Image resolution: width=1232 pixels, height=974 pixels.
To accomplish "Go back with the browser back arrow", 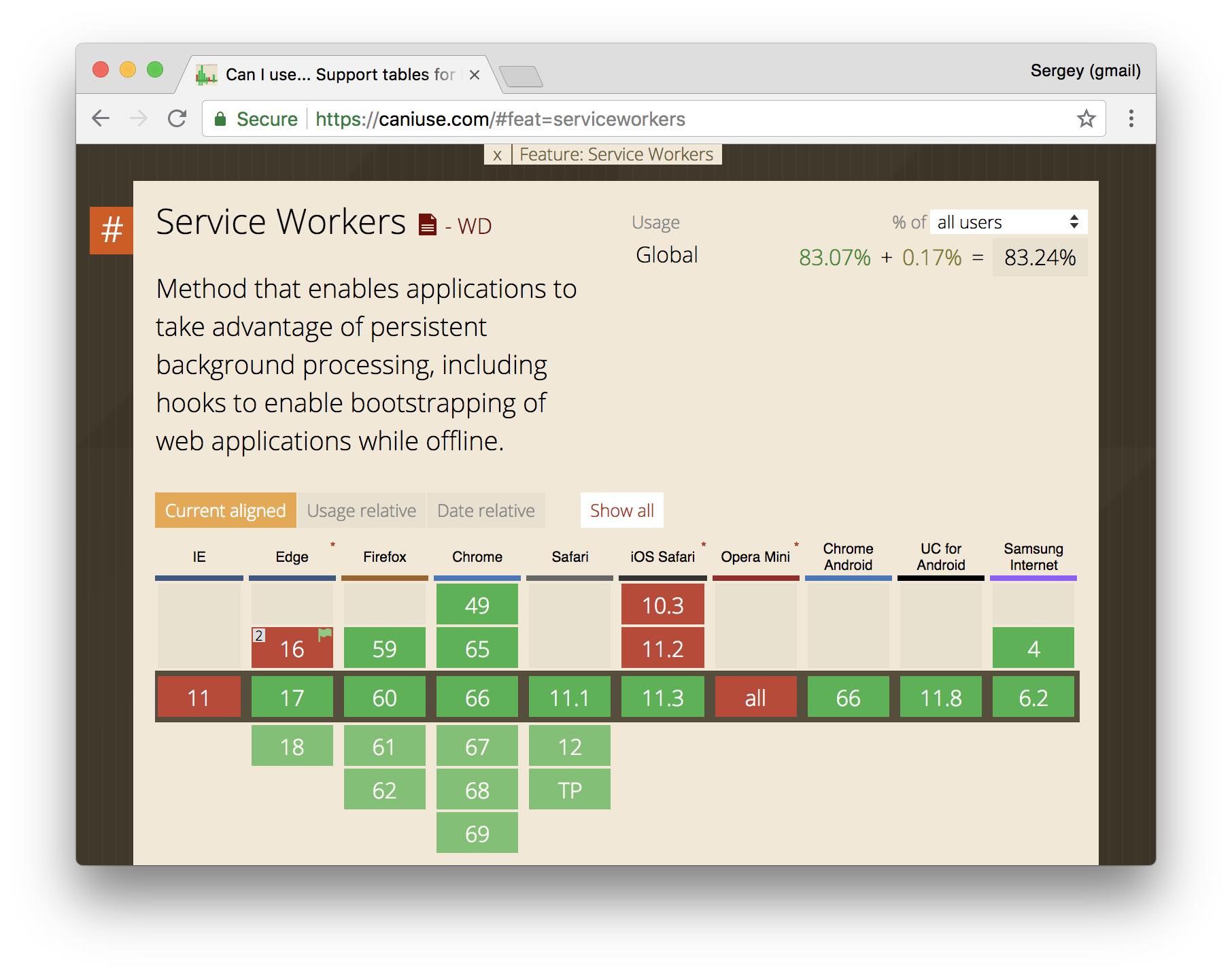I will [101, 118].
